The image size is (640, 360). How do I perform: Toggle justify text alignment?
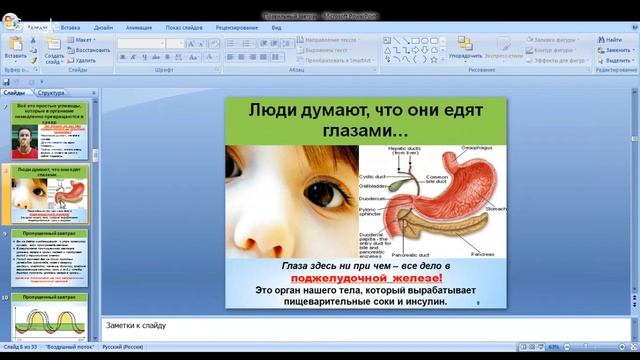click(263, 58)
